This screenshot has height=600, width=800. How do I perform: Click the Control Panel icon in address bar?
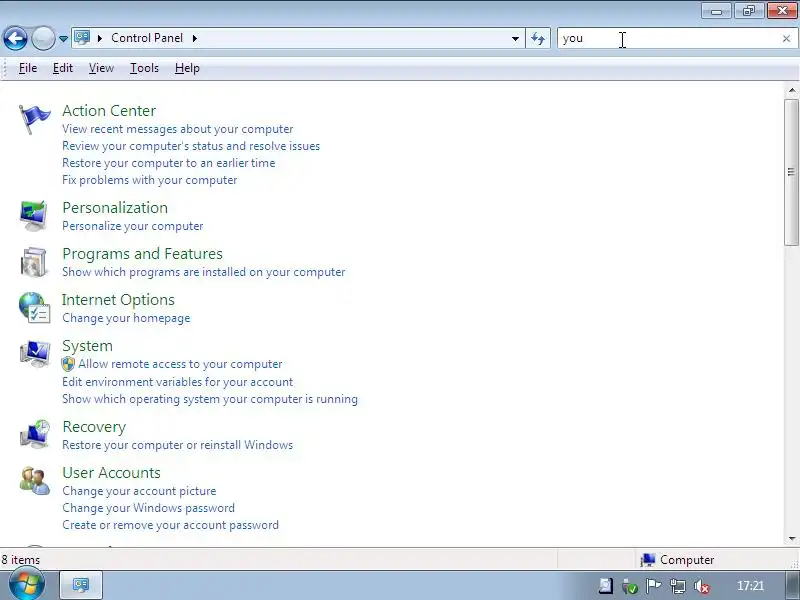pyautogui.click(x=82, y=38)
